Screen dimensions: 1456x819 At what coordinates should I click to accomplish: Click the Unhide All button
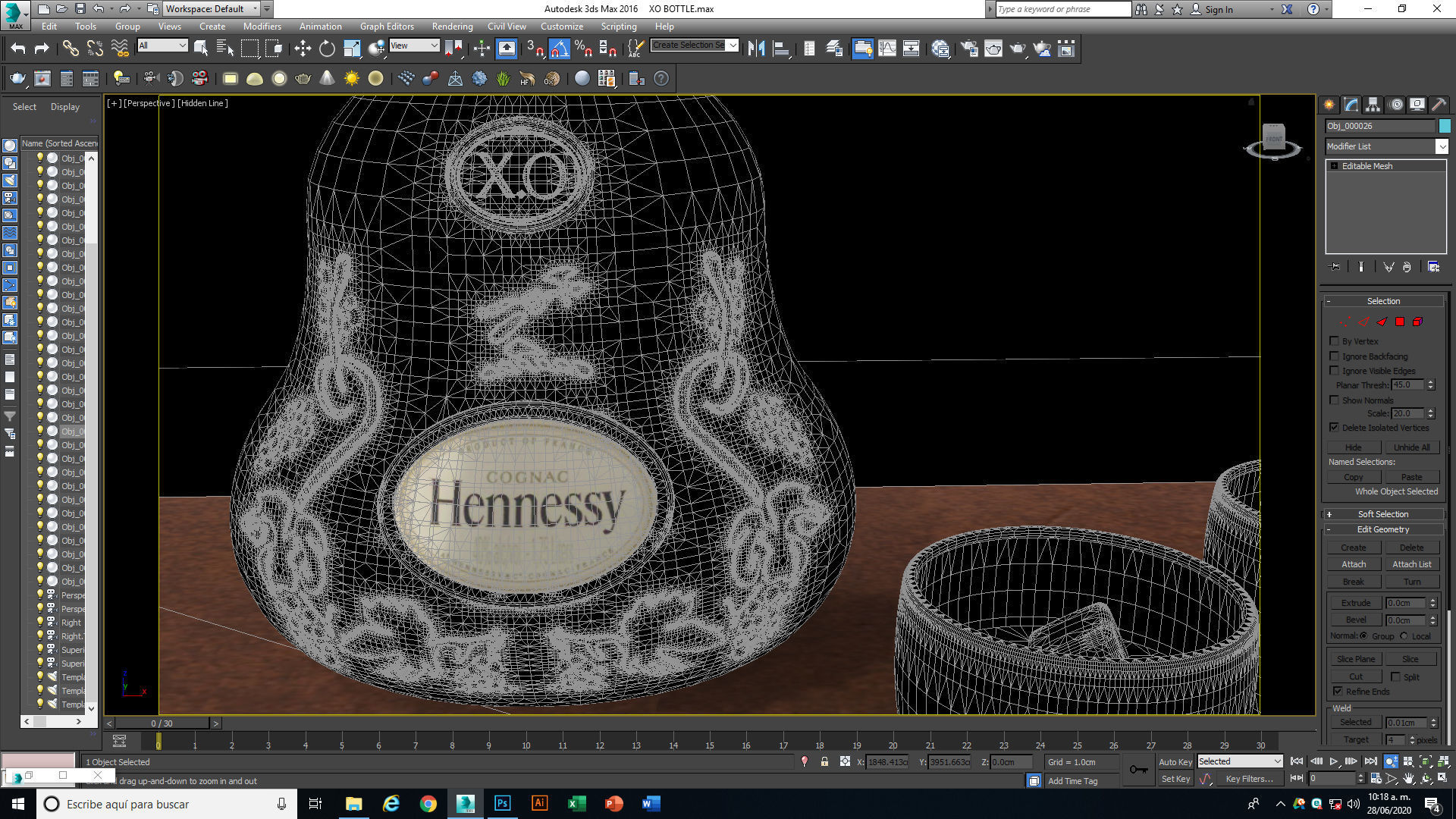pos(1411,447)
